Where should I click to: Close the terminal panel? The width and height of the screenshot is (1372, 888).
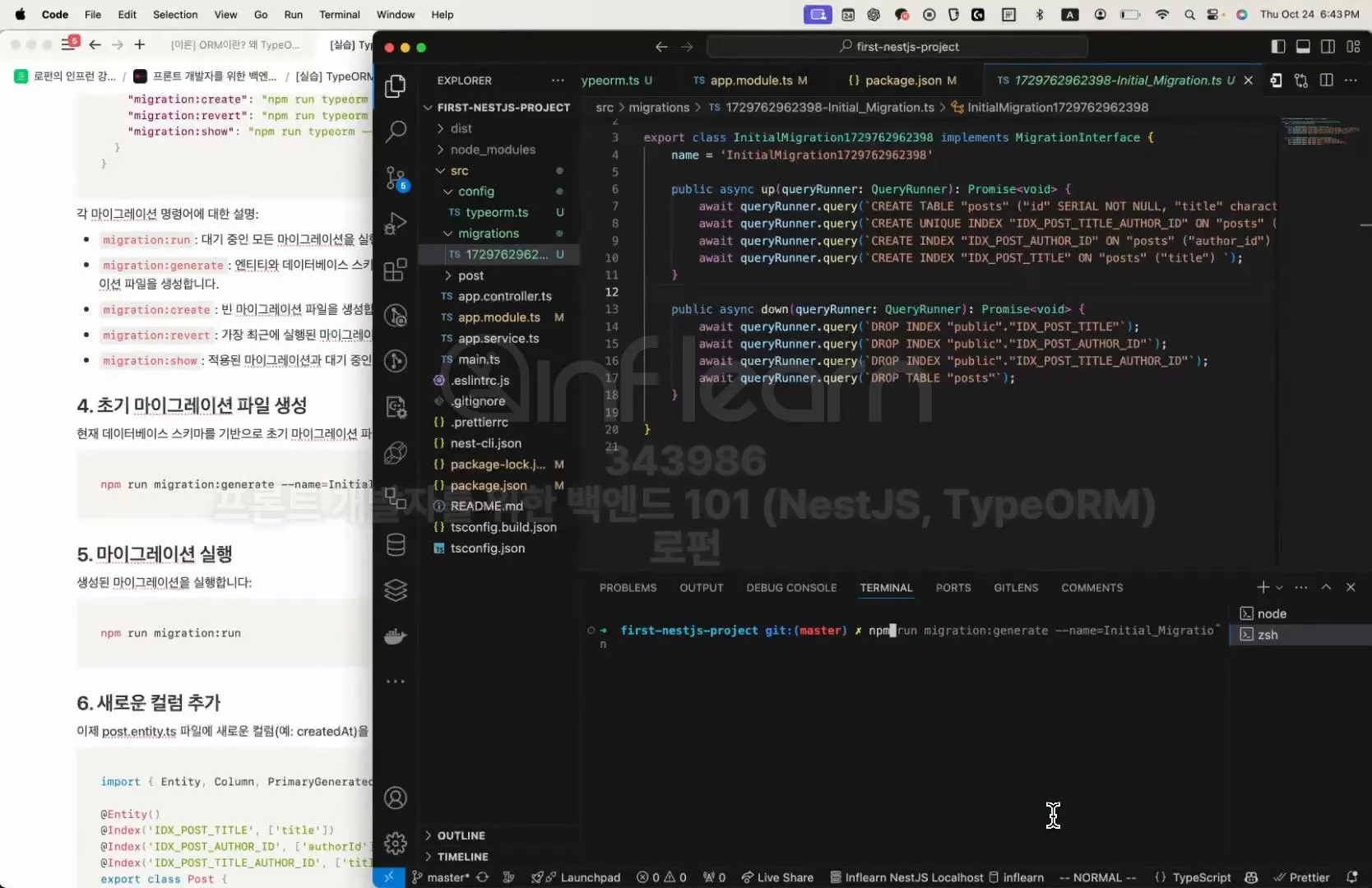(x=1351, y=587)
